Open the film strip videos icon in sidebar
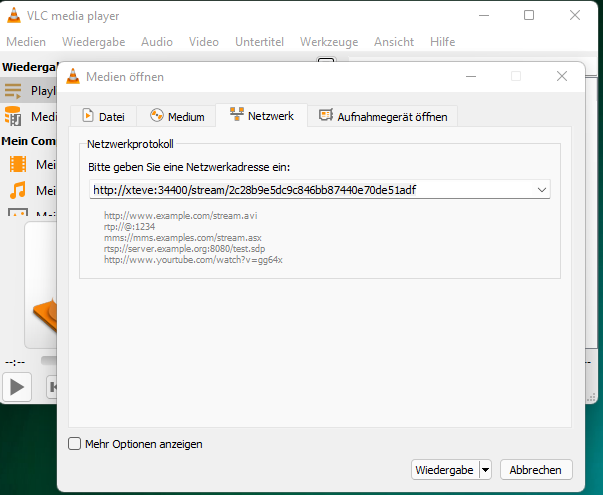The height and width of the screenshot is (495, 603). pos(18,165)
